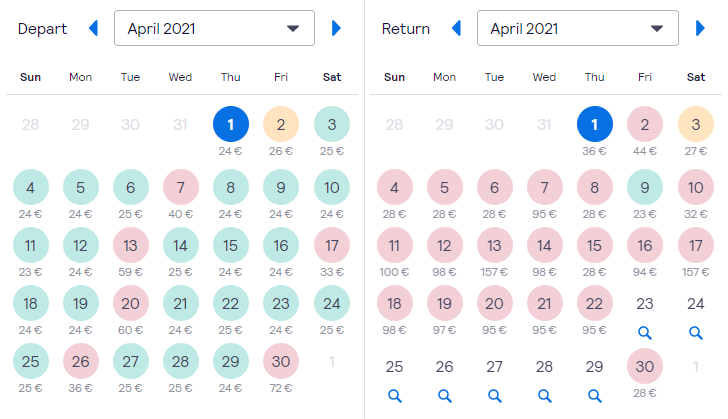Pick departure on April 13 for 59 €

point(130,245)
